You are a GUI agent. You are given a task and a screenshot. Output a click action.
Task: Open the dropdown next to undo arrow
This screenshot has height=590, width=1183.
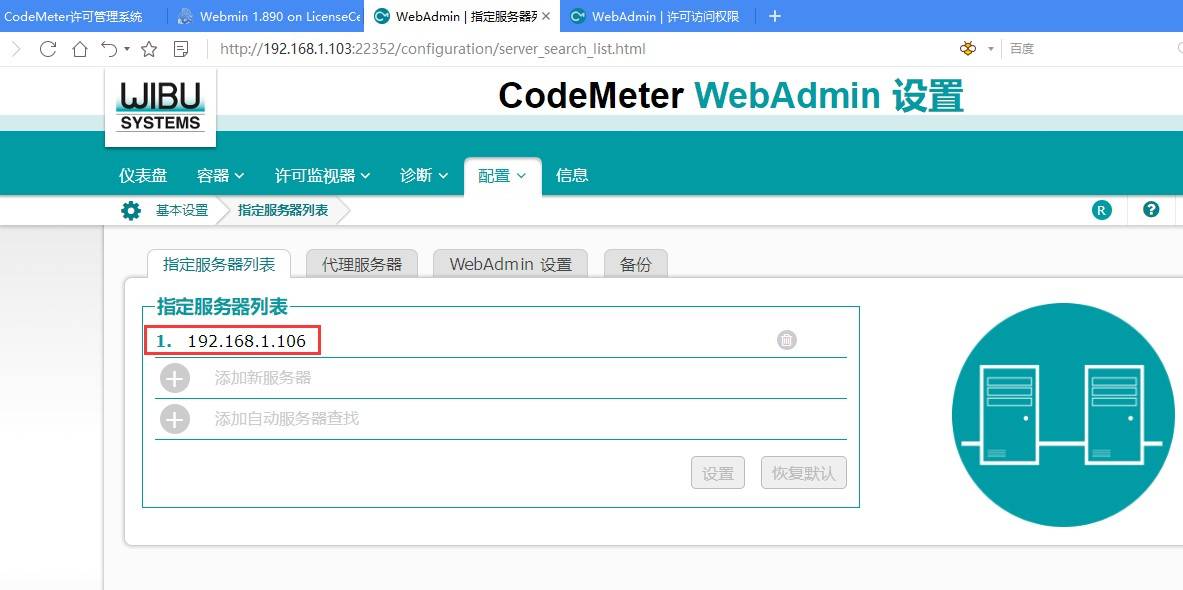coord(127,48)
